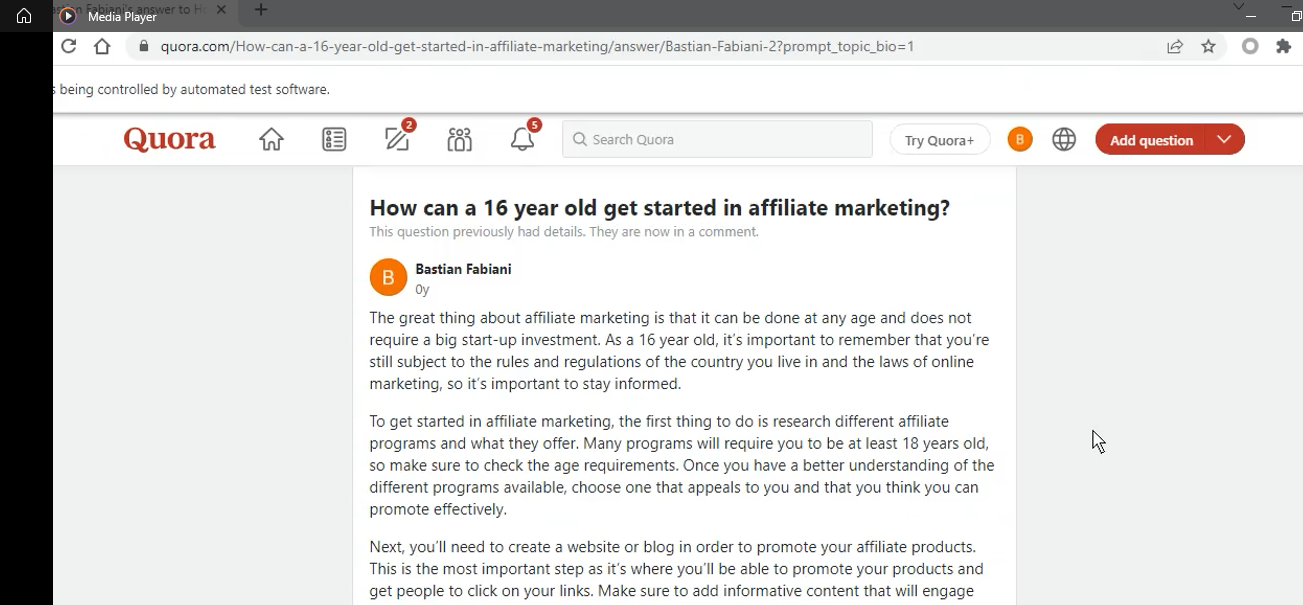The width and height of the screenshot is (1303, 605).
Task: Click the Quora logo
Action: [168, 139]
